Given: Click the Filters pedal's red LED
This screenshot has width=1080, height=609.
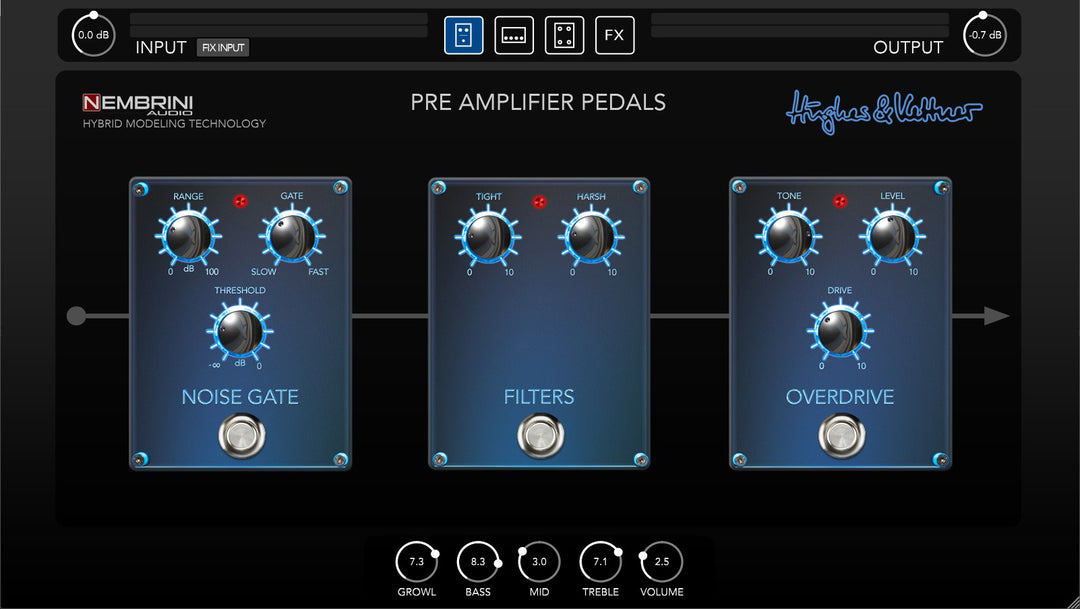Looking at the screenshot, I should pyautogui.click(x=539, y=200).
